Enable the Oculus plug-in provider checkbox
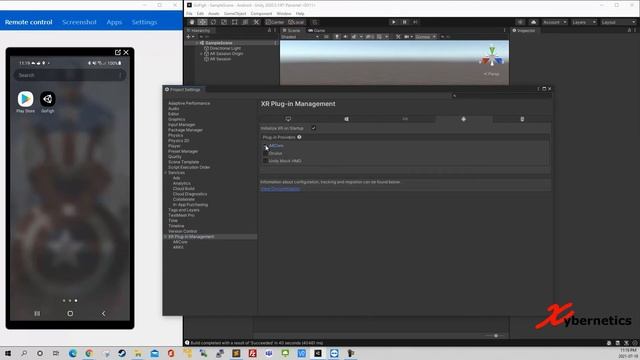The height and width of the screenshot is (360, 640). point(265,153)
